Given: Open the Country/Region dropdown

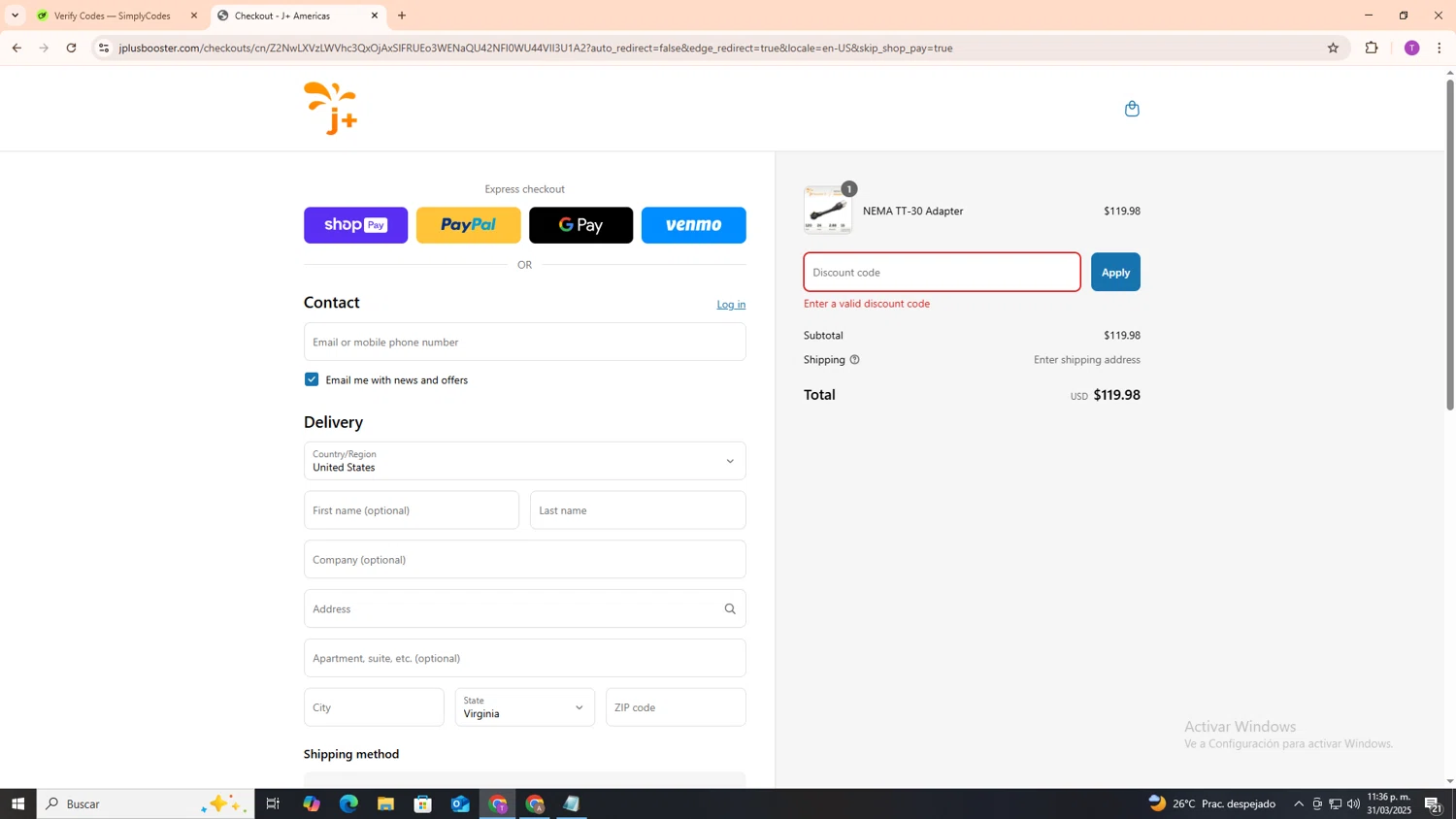Looking at the screenshot, I should pyautogui.click(x=525, y=461).
